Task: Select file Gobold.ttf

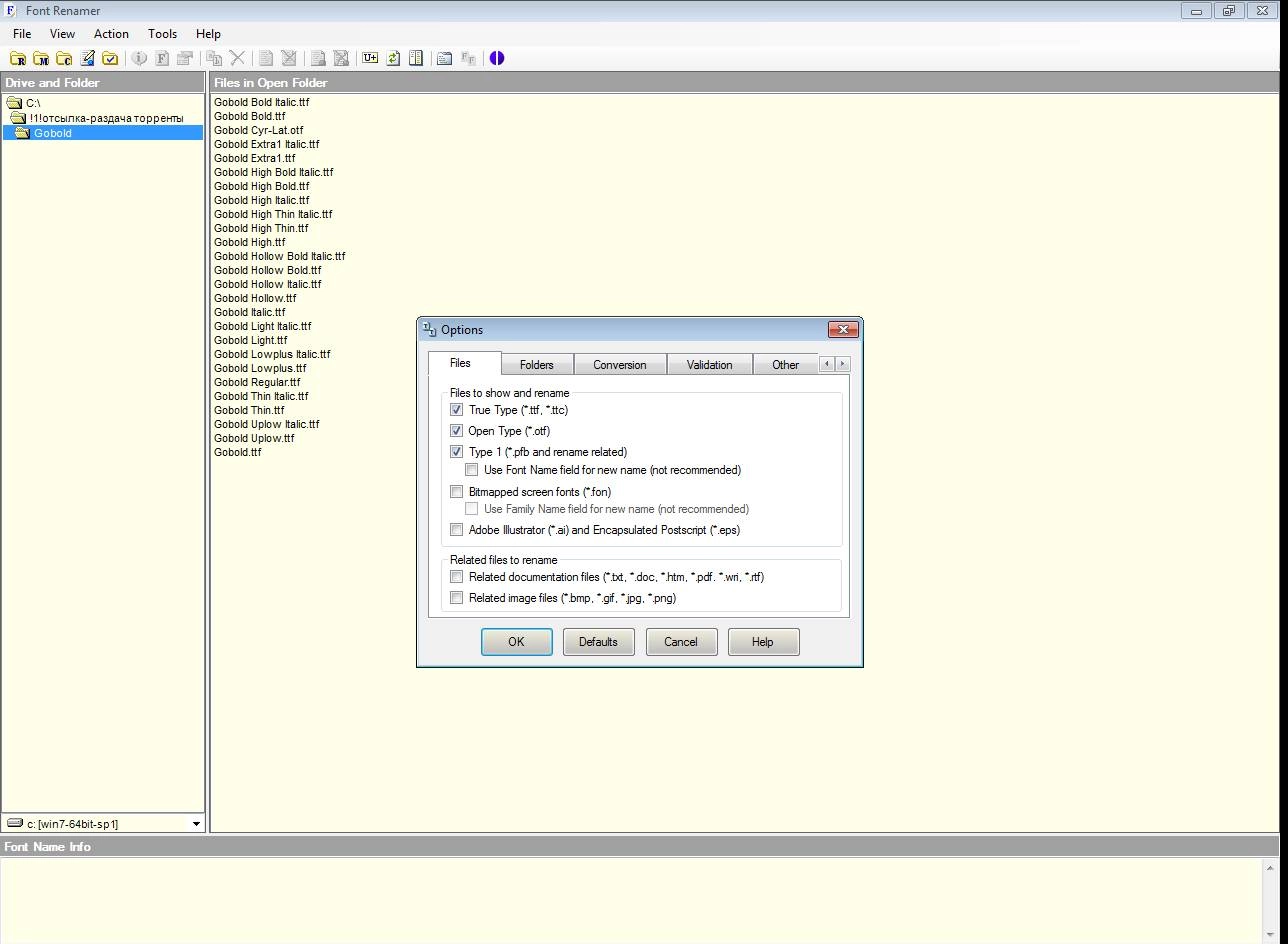Action: click(x=238, y=452)
